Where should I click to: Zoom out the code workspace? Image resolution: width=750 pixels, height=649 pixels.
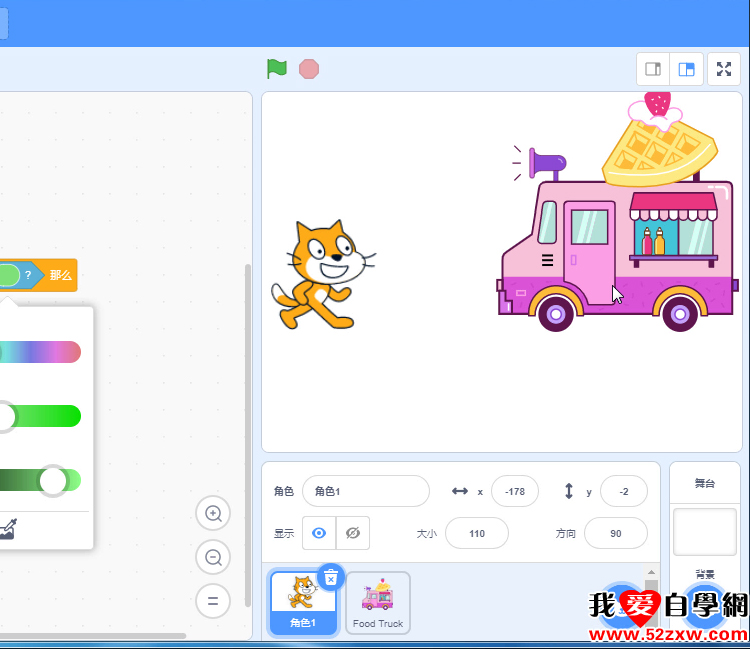(213, 557)
